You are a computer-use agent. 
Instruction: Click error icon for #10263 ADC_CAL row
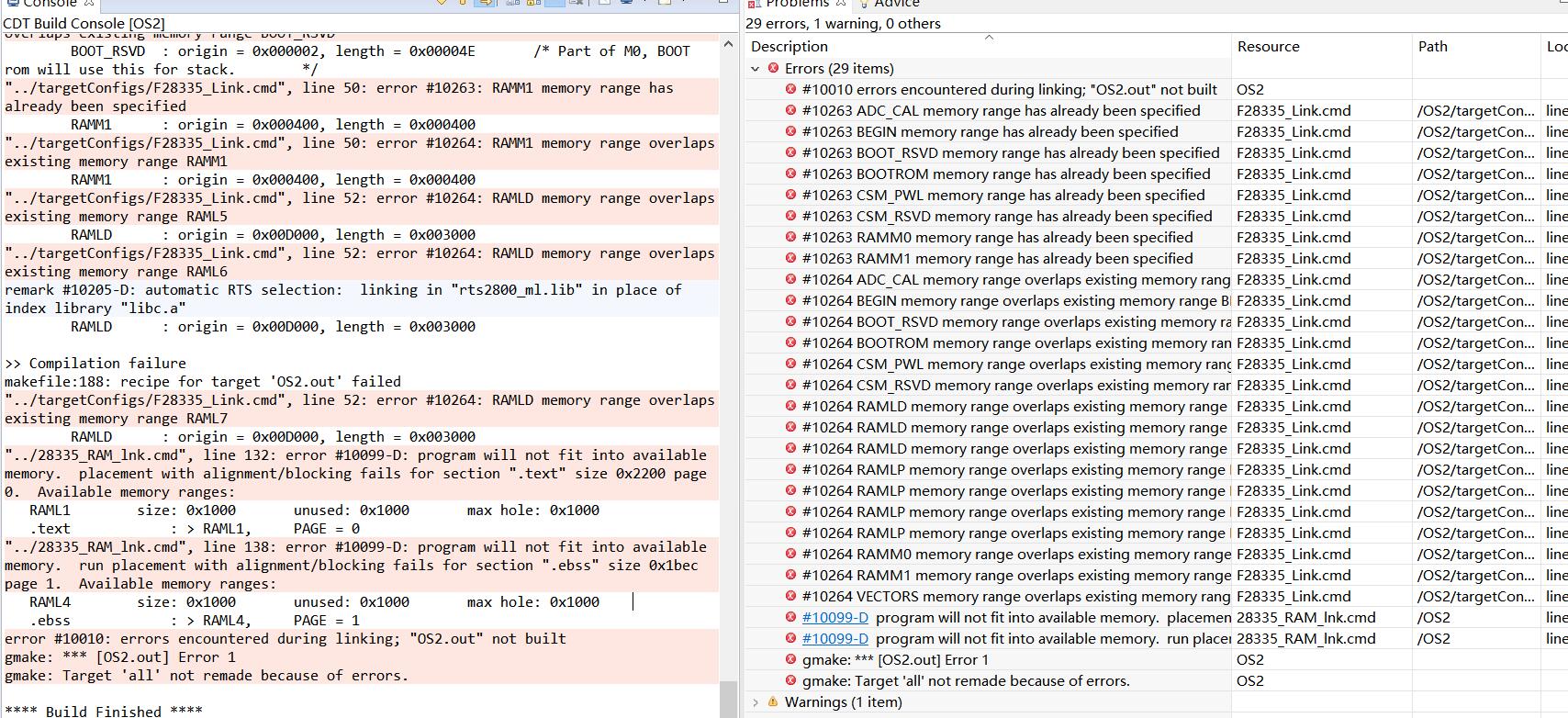click(790, 110)
